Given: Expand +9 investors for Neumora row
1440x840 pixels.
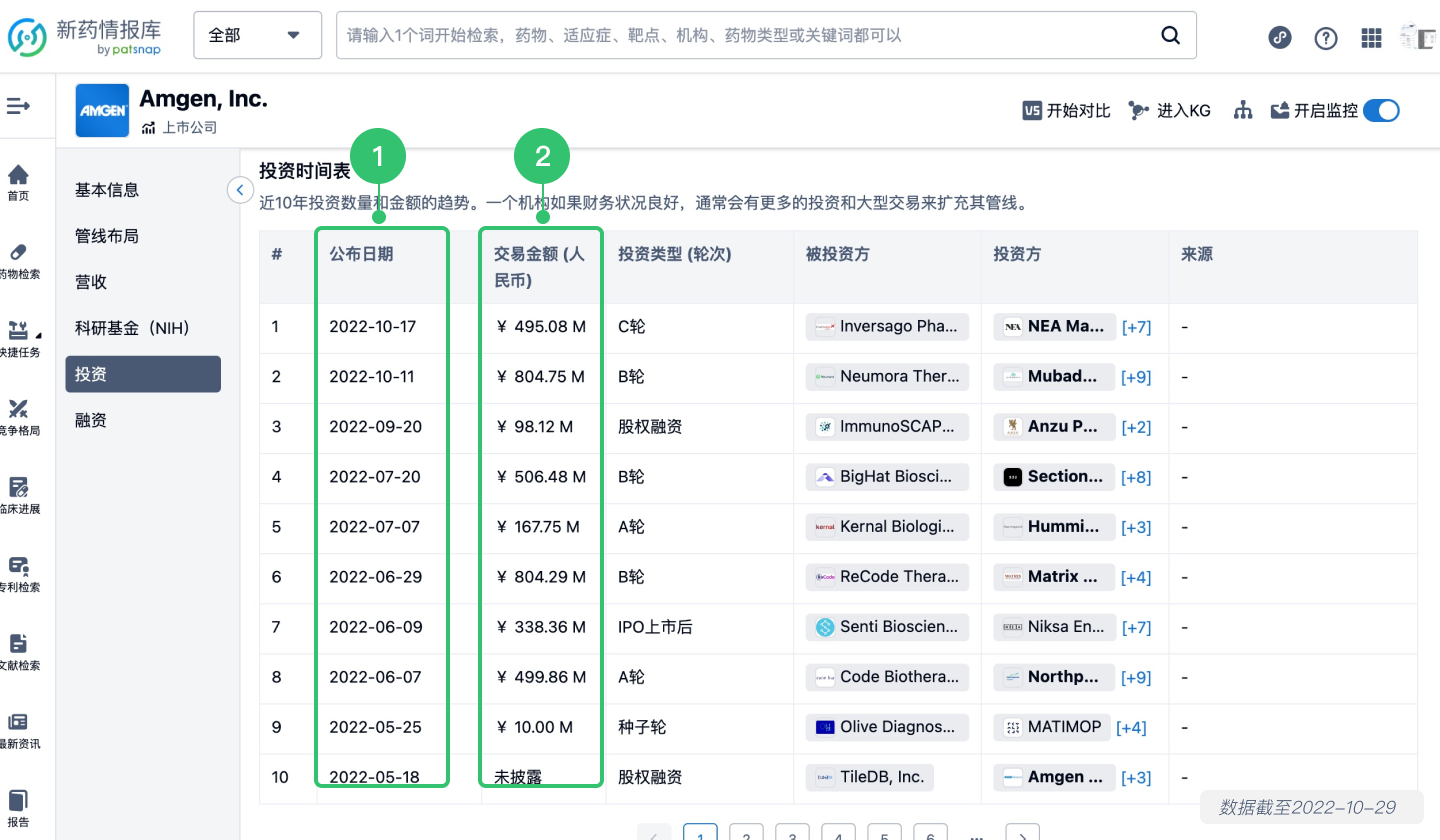Looking at the screenshot, I should click(1137, 377).
